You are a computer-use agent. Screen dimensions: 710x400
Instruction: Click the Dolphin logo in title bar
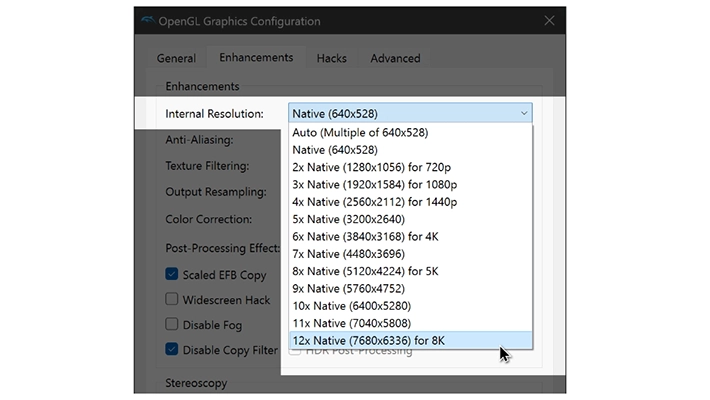148,20
